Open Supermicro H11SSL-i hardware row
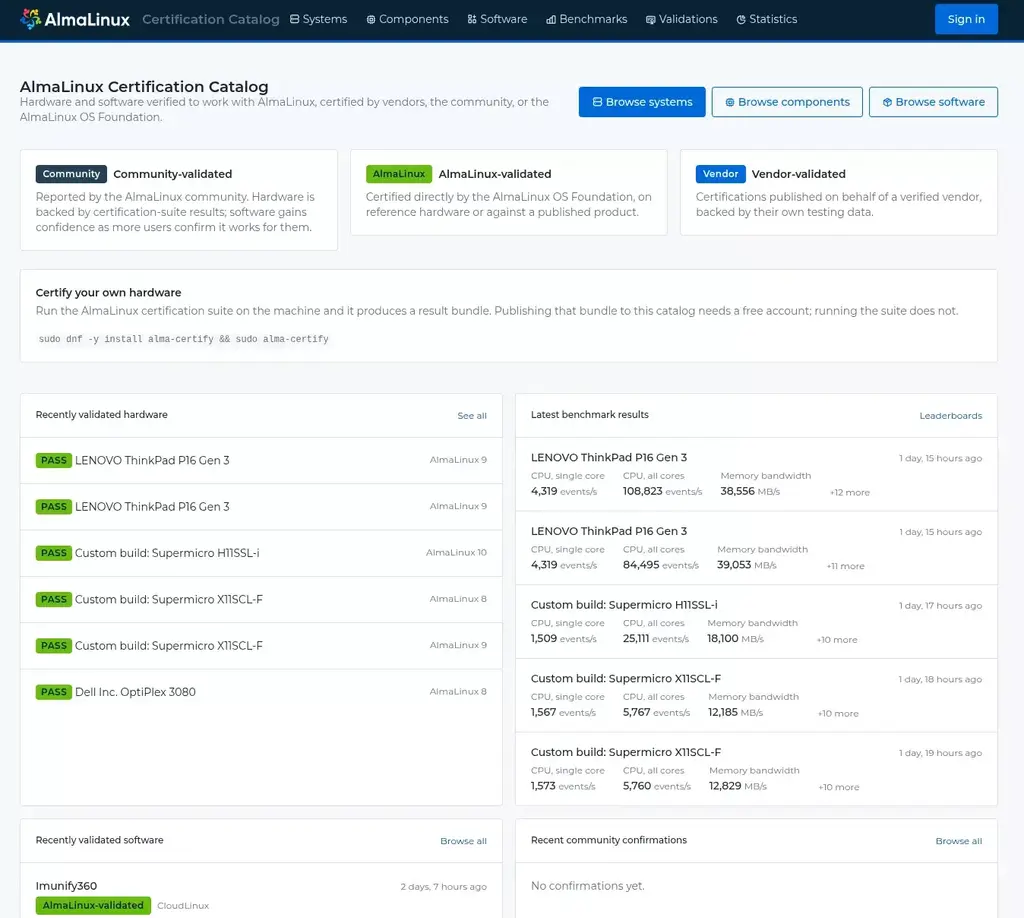The width and height of the screenshot is (1024, 918). 261,553
